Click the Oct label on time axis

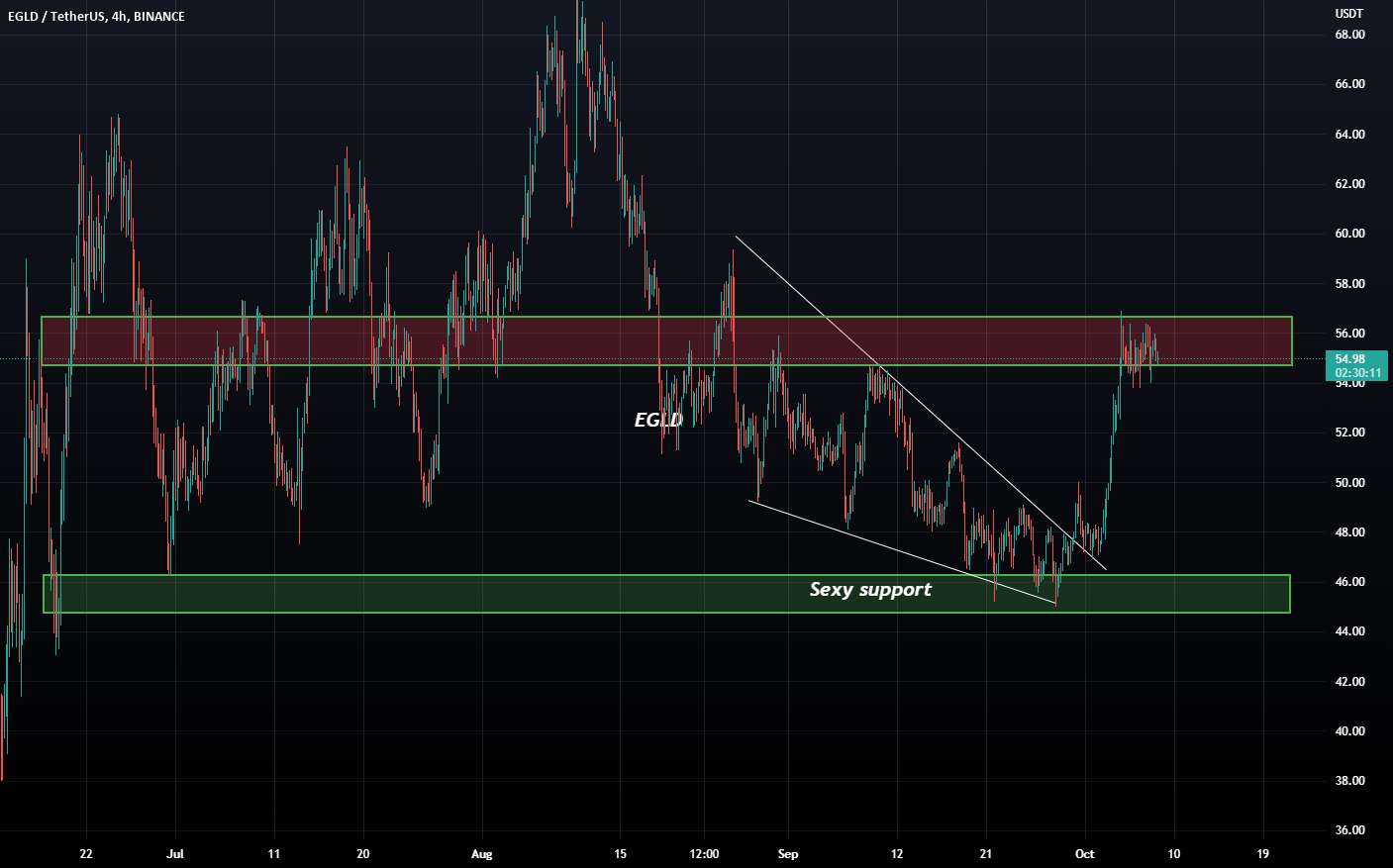tap(1085, 853)
